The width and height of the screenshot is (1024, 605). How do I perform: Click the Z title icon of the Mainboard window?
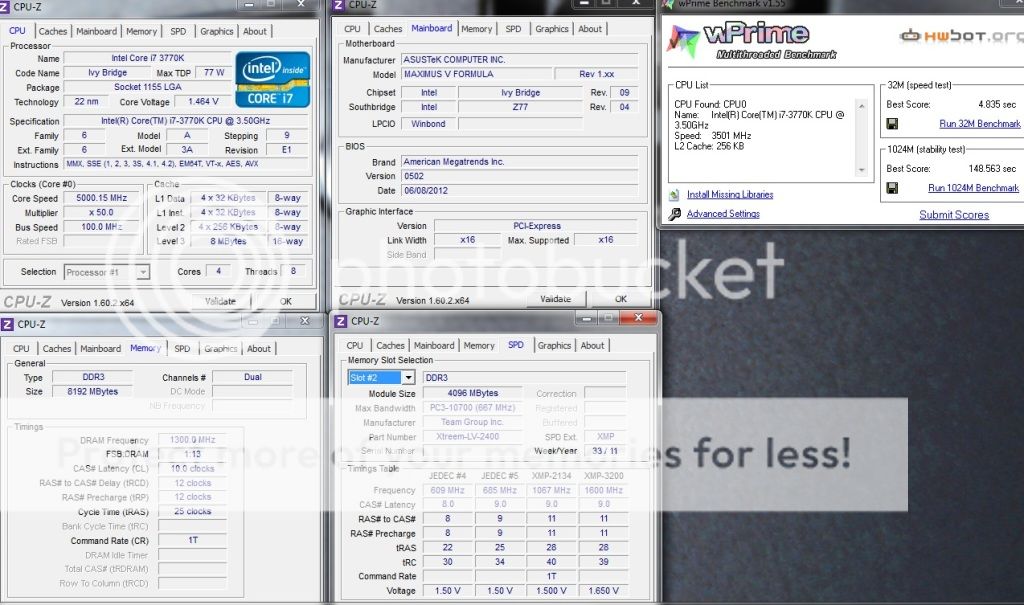pyautogui.click(x=338, y=5)
